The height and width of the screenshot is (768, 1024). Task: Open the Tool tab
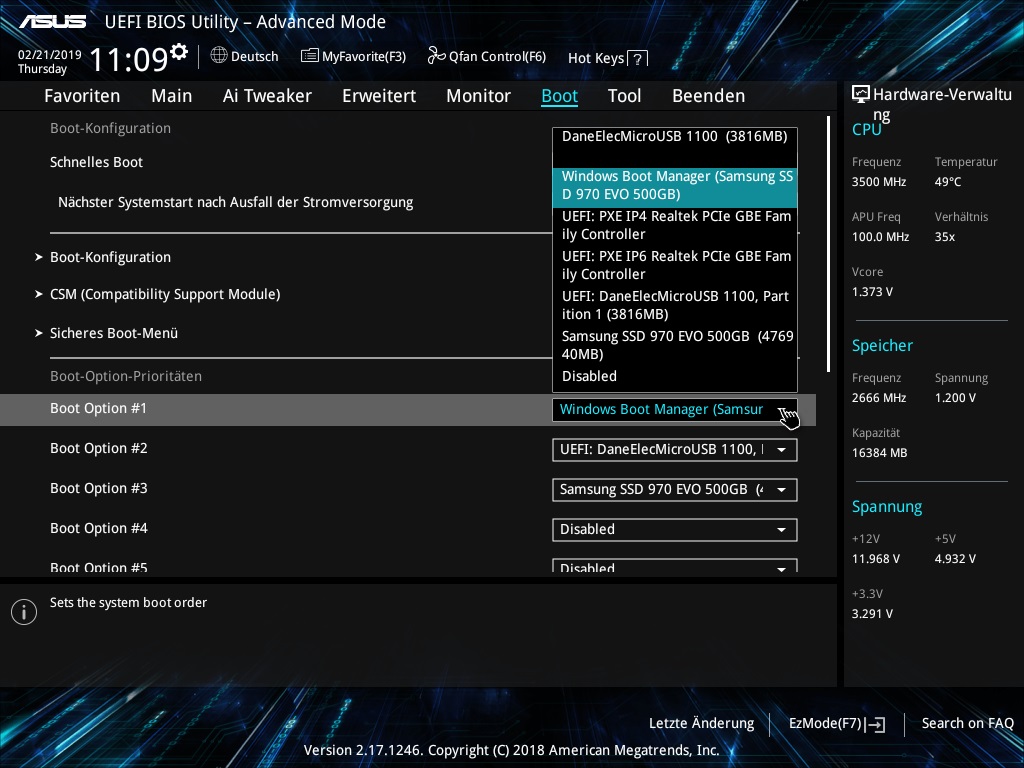pyautogui.click(x=624, y=96)
